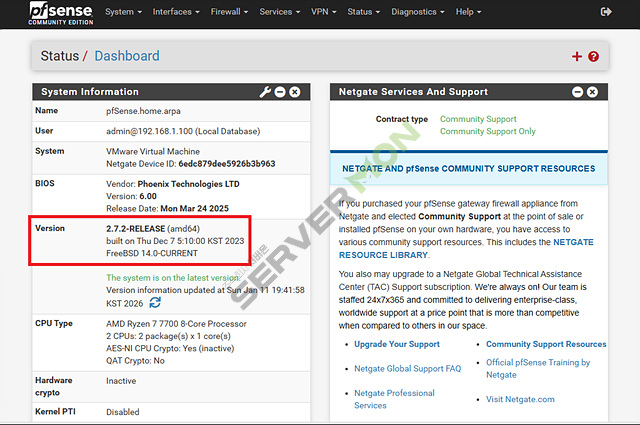The image size is (640, 425).
Task: Click the Contract type label
Action: pyautogui.click(x=402, y=119)
